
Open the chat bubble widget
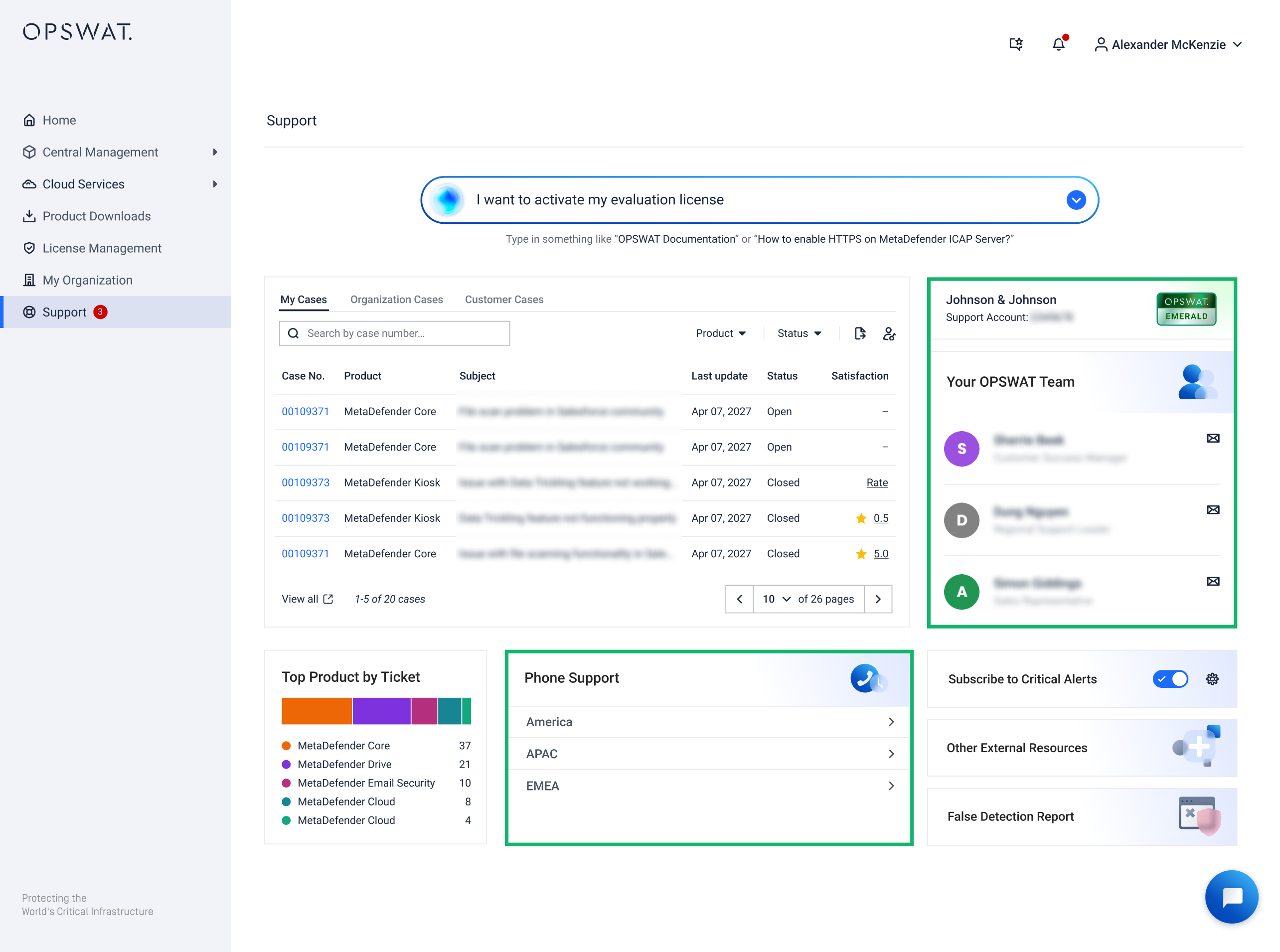pyautogui.click(x=1231, y=897)
